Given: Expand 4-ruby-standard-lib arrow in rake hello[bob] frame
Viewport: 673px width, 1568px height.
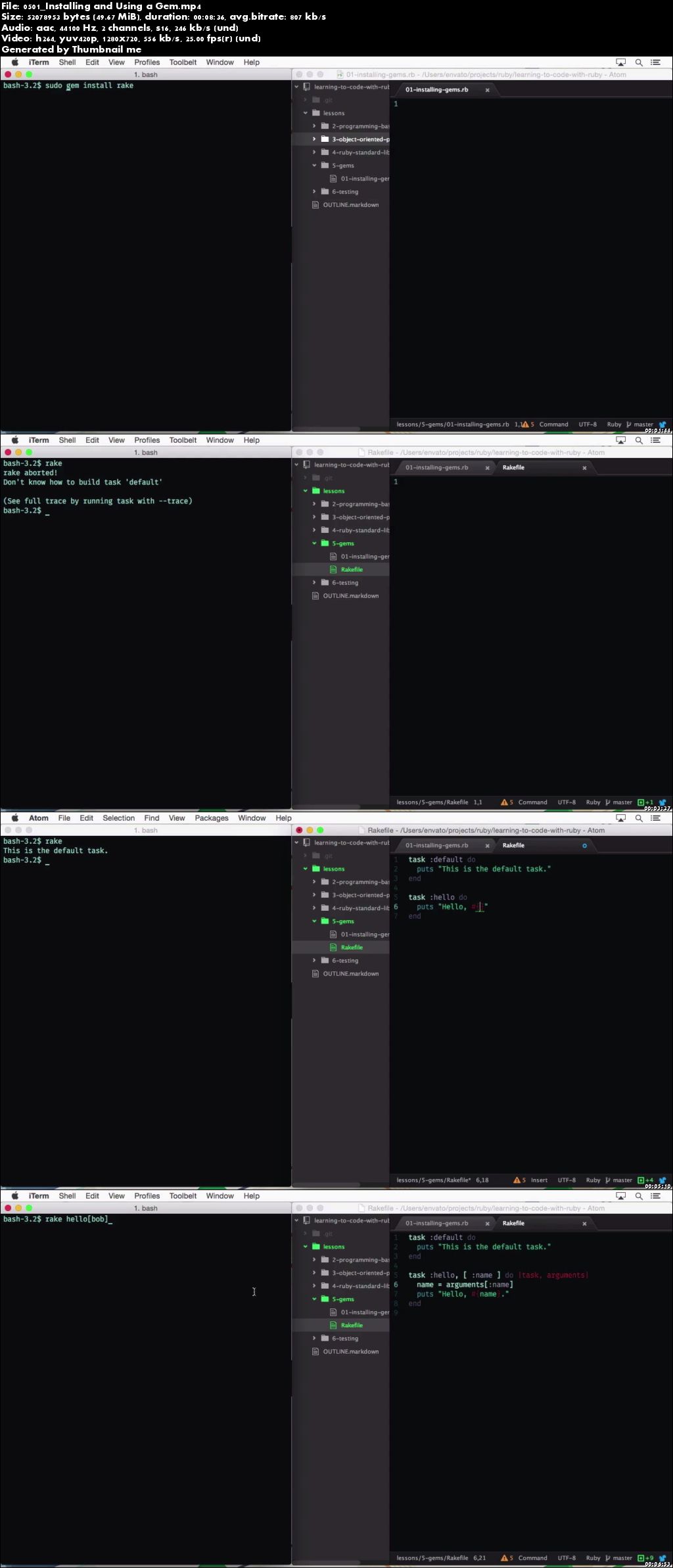Looking at the screenshot, I should point(314,1286).
